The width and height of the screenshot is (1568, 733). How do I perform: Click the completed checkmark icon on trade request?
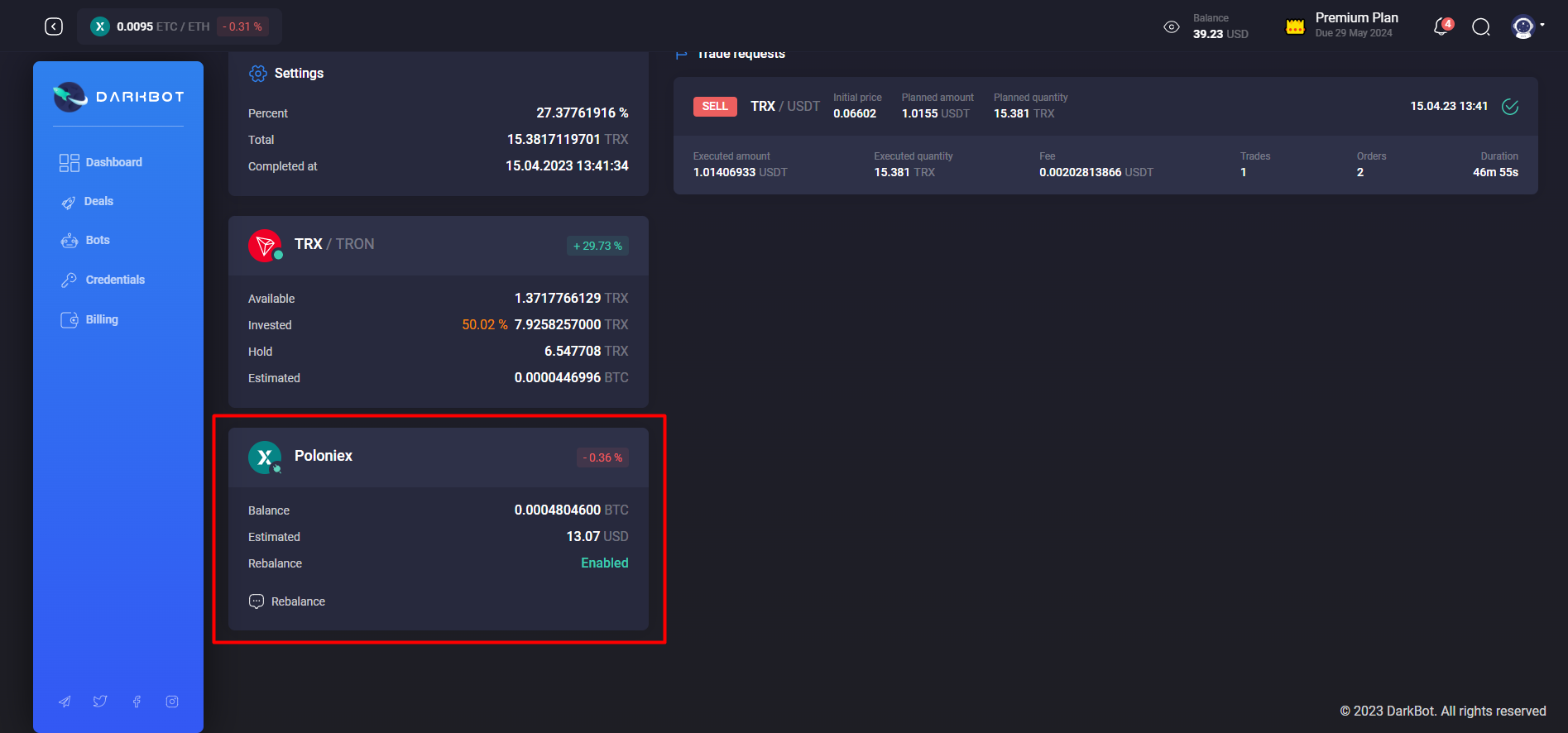[1510, 107]
